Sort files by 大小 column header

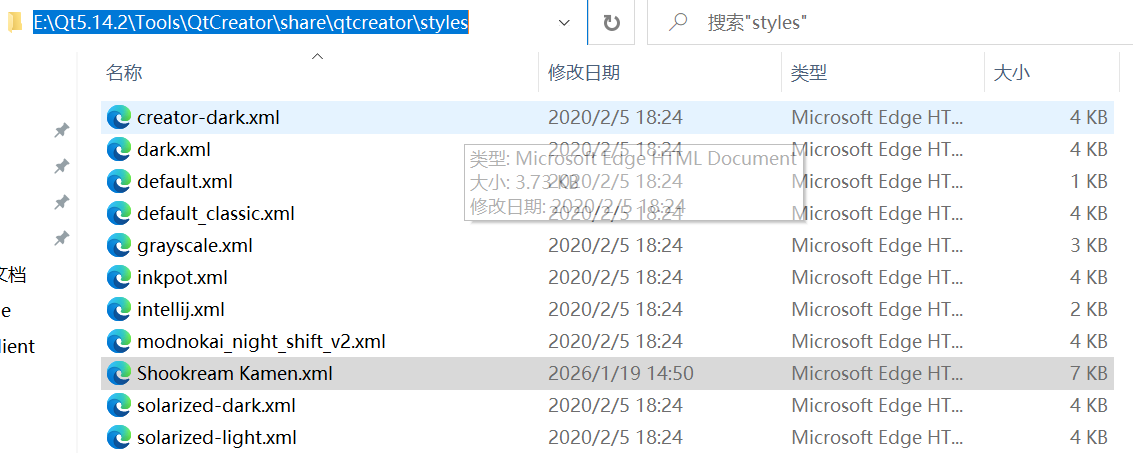click(x=1012, y=72)
